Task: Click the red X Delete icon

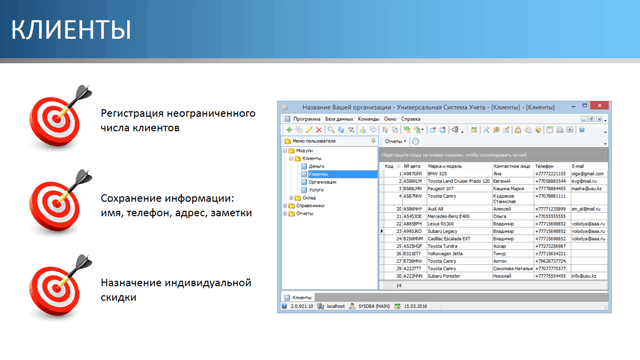Action: pos(319,130)
